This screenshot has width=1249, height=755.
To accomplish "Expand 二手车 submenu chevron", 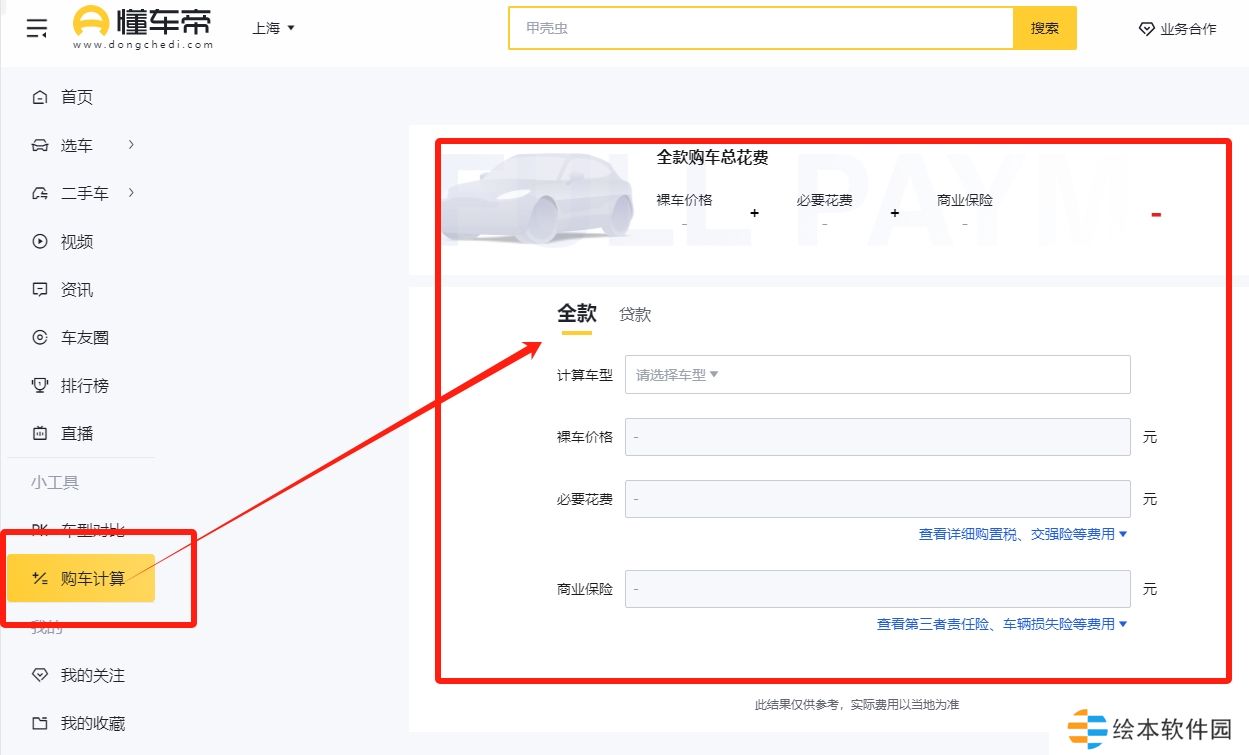I will [x=131, y=193].
